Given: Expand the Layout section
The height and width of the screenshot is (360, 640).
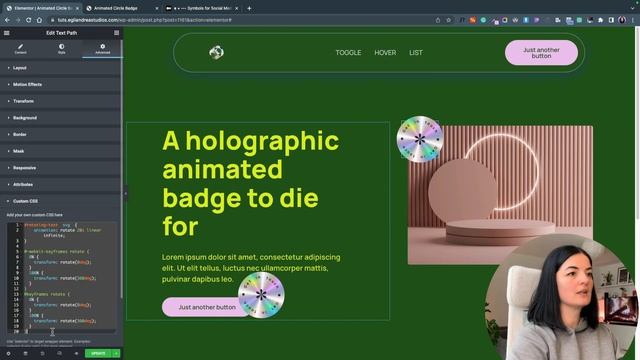Looking at the screenshot, I should pyautogui.click(x=60, y=68).
